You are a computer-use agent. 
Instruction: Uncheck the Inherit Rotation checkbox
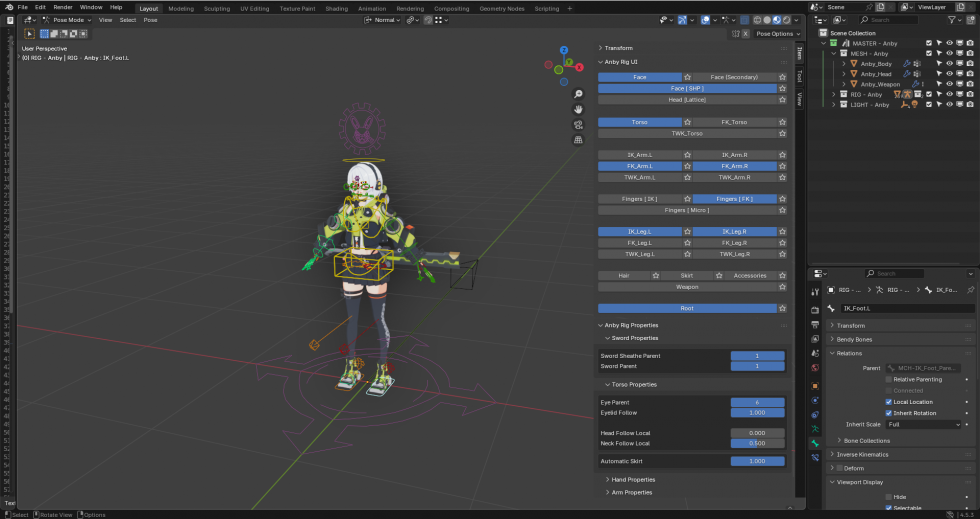[x=889, y=413]
